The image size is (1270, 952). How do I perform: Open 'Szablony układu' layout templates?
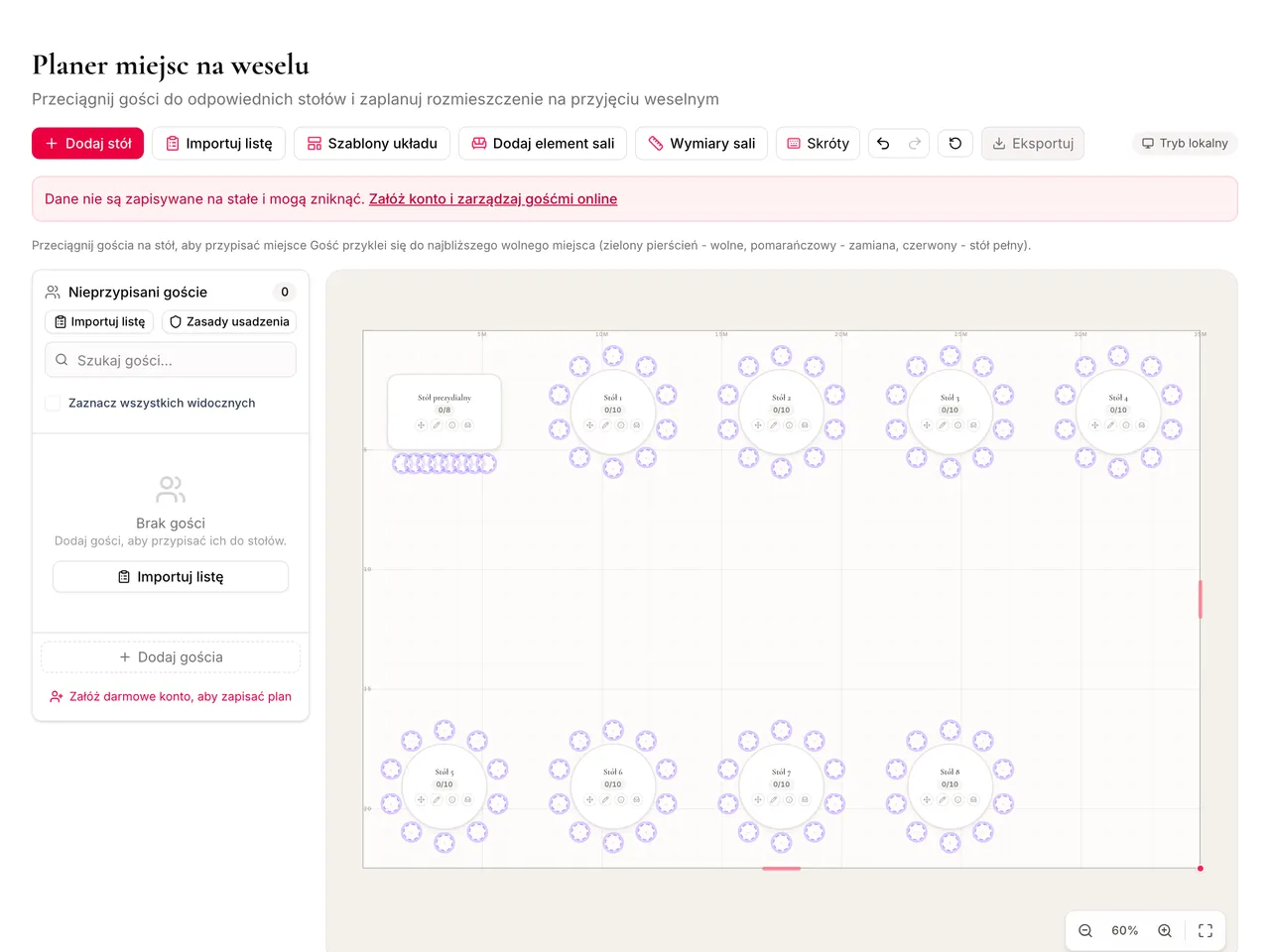372,144
